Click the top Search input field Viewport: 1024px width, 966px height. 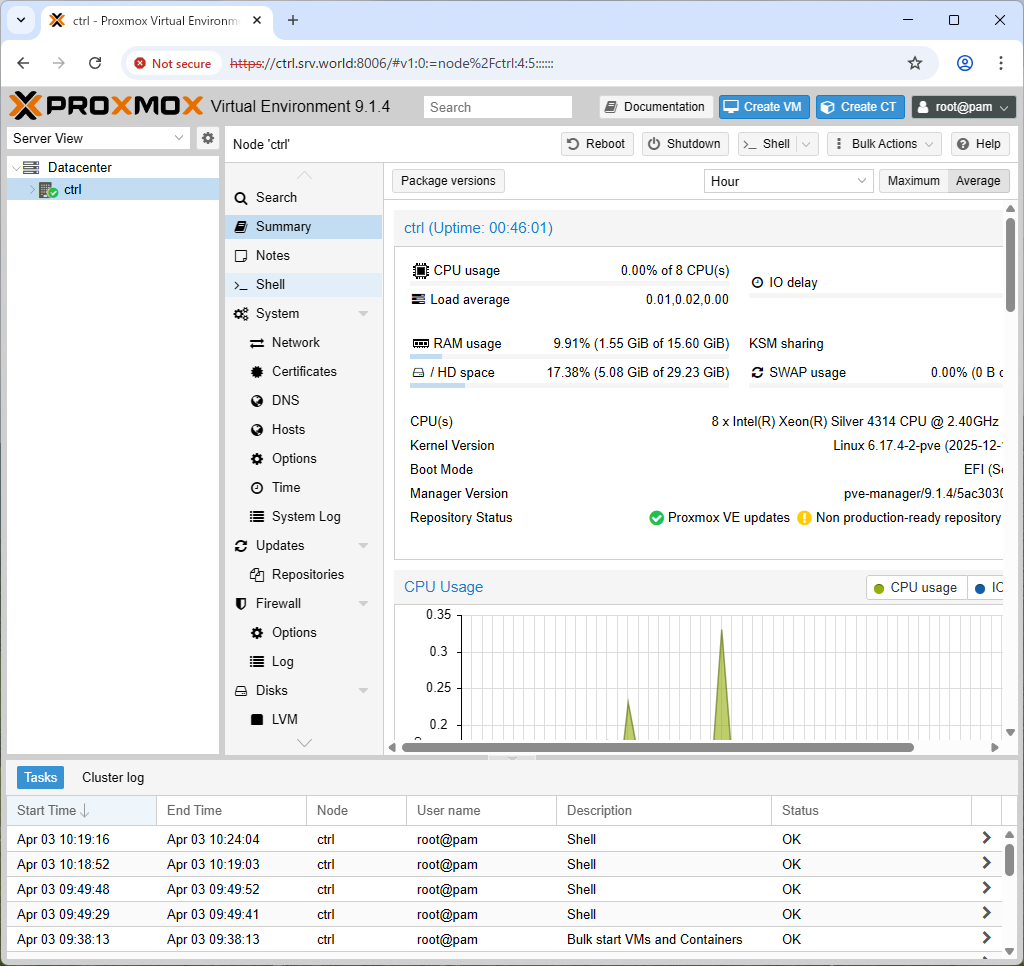coord(498,107)
